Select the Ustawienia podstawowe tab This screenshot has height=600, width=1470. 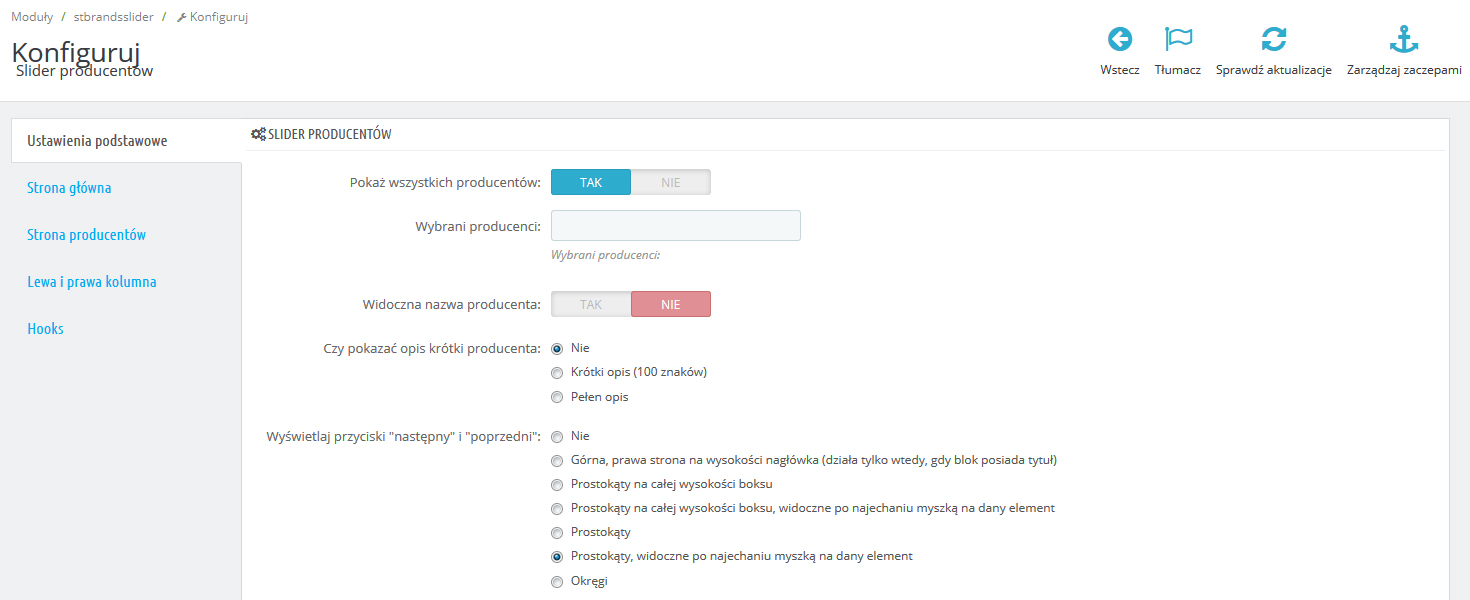point(97,141)
